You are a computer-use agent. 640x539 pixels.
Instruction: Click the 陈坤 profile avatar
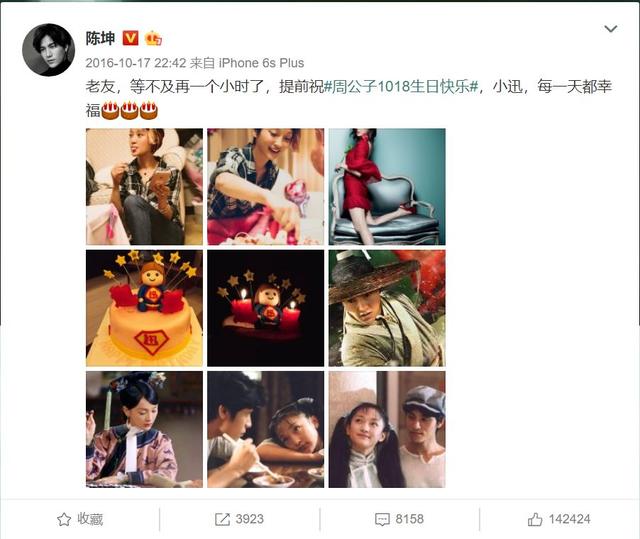tap(48, 50)
